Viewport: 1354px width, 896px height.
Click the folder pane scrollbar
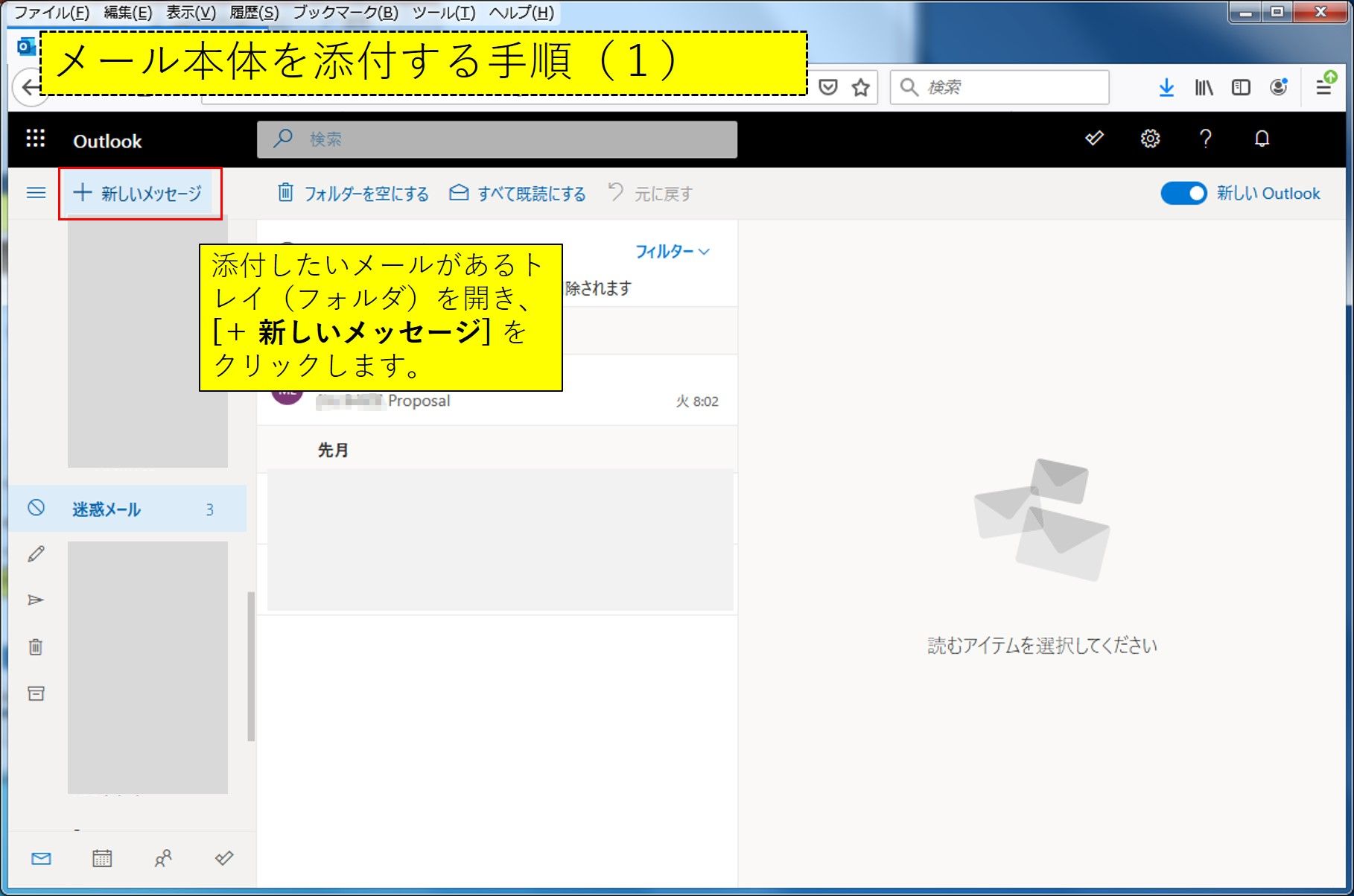click(x=251, y=667)
